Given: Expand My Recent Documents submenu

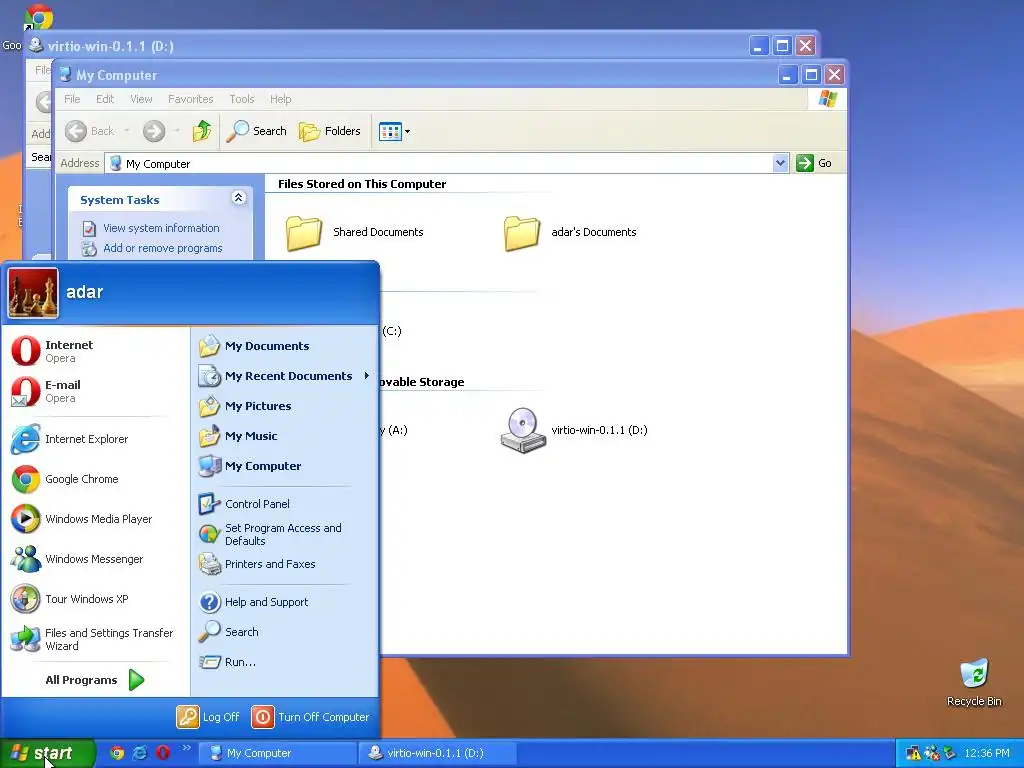Looking at the screenshot, I should (x=285, y=376).
